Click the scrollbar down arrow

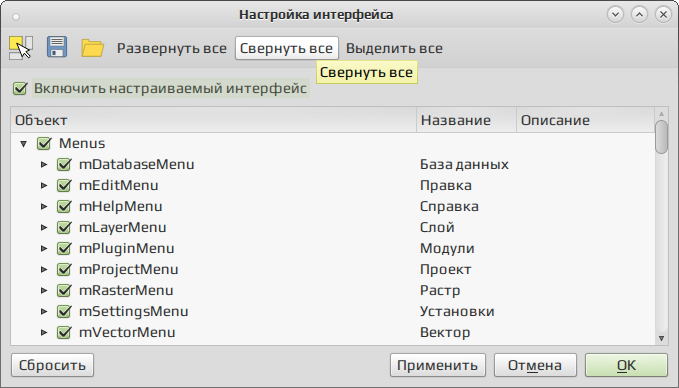point(661,339)
